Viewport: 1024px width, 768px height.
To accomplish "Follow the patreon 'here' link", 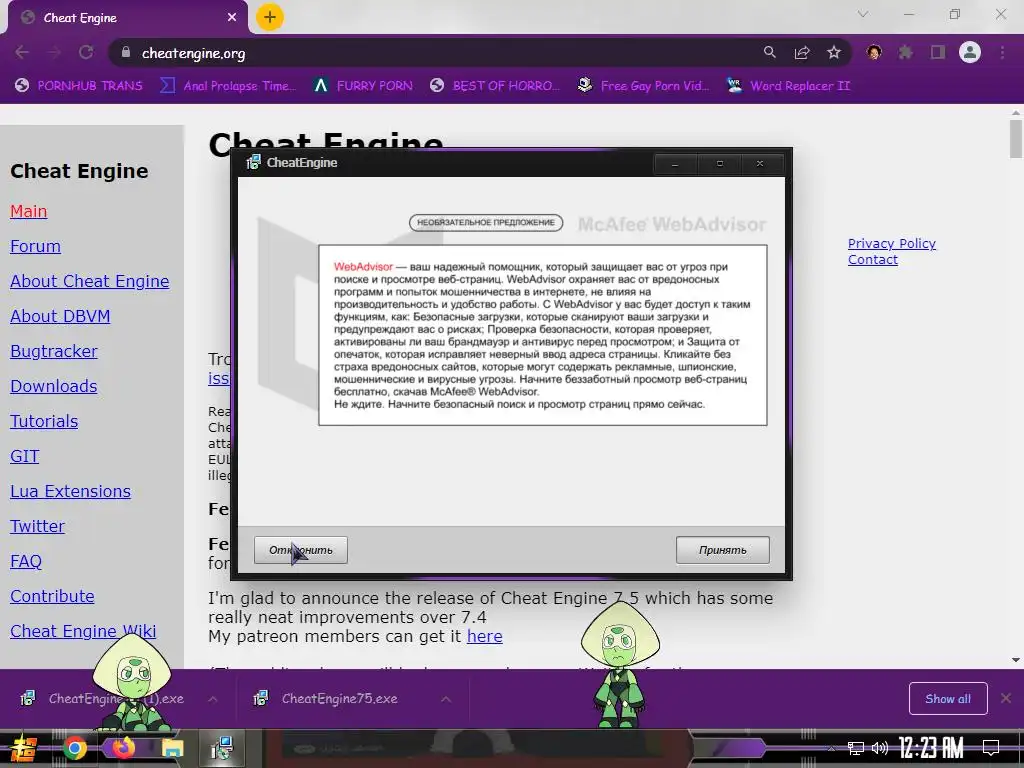I will (x=485, y=636).
